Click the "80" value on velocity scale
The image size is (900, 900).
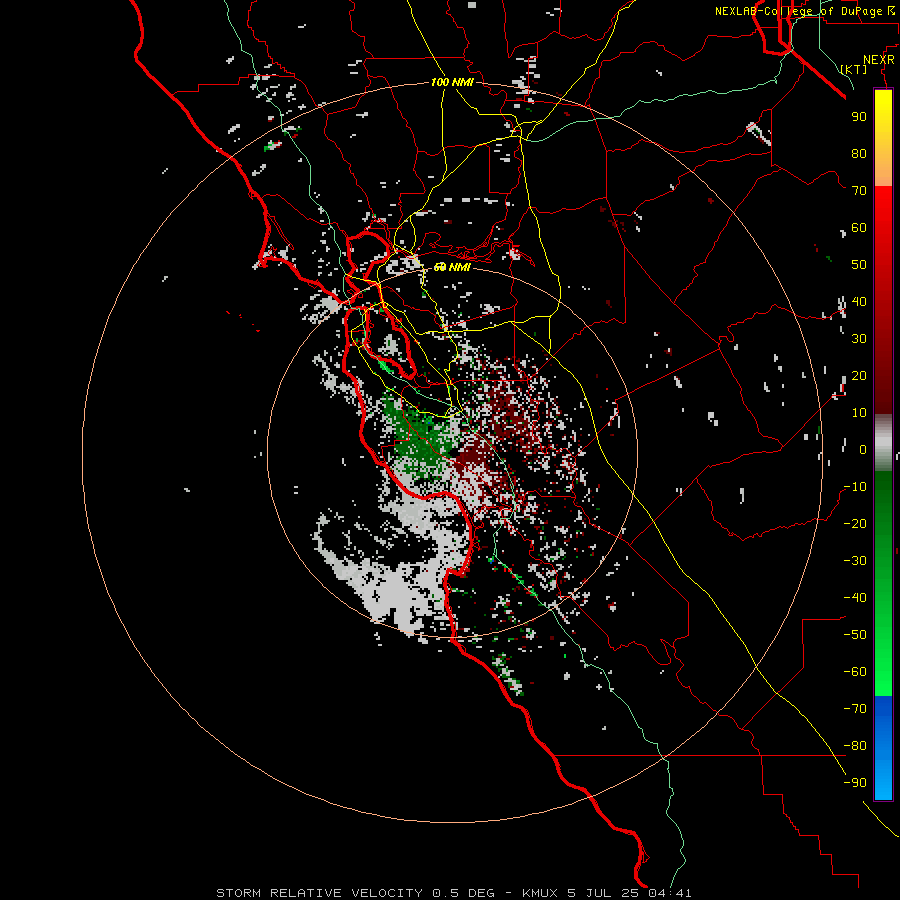pos(859,153)
